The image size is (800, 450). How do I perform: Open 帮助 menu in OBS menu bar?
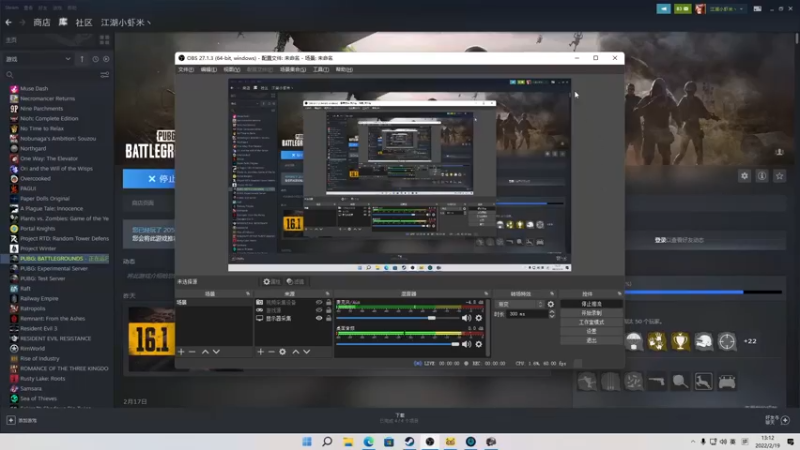[344, 69]
